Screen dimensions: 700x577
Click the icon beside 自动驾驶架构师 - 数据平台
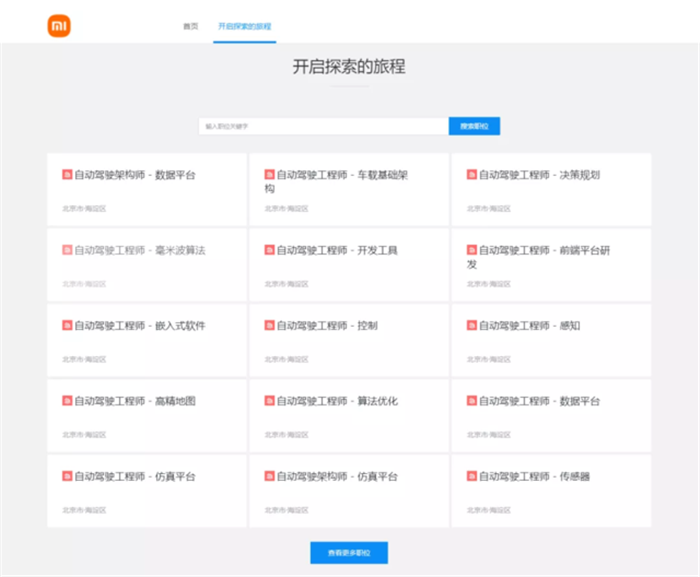(x=67, y=175)
